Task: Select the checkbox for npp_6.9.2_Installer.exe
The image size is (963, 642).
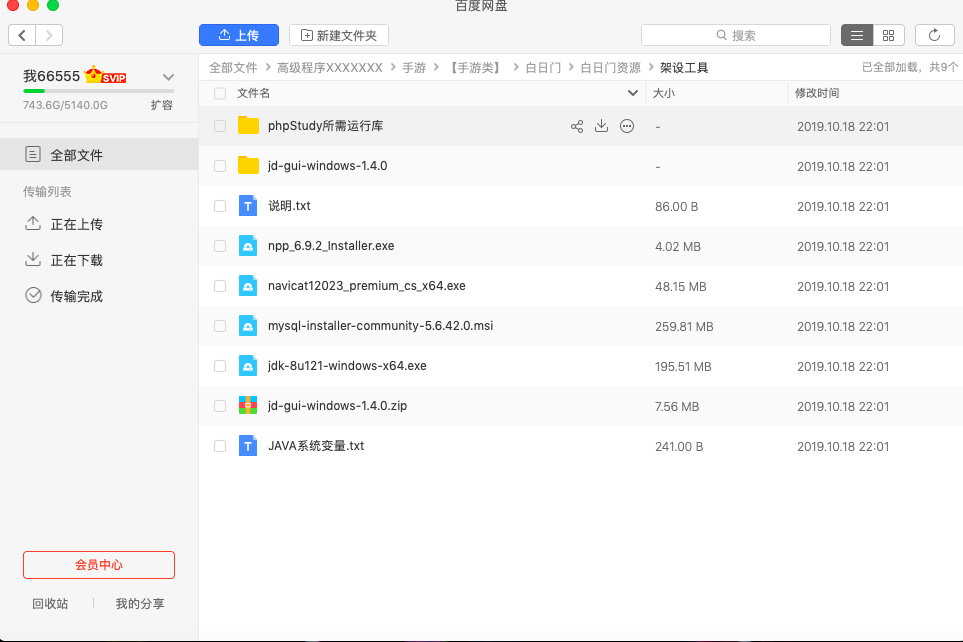Action: click(220, 246)
